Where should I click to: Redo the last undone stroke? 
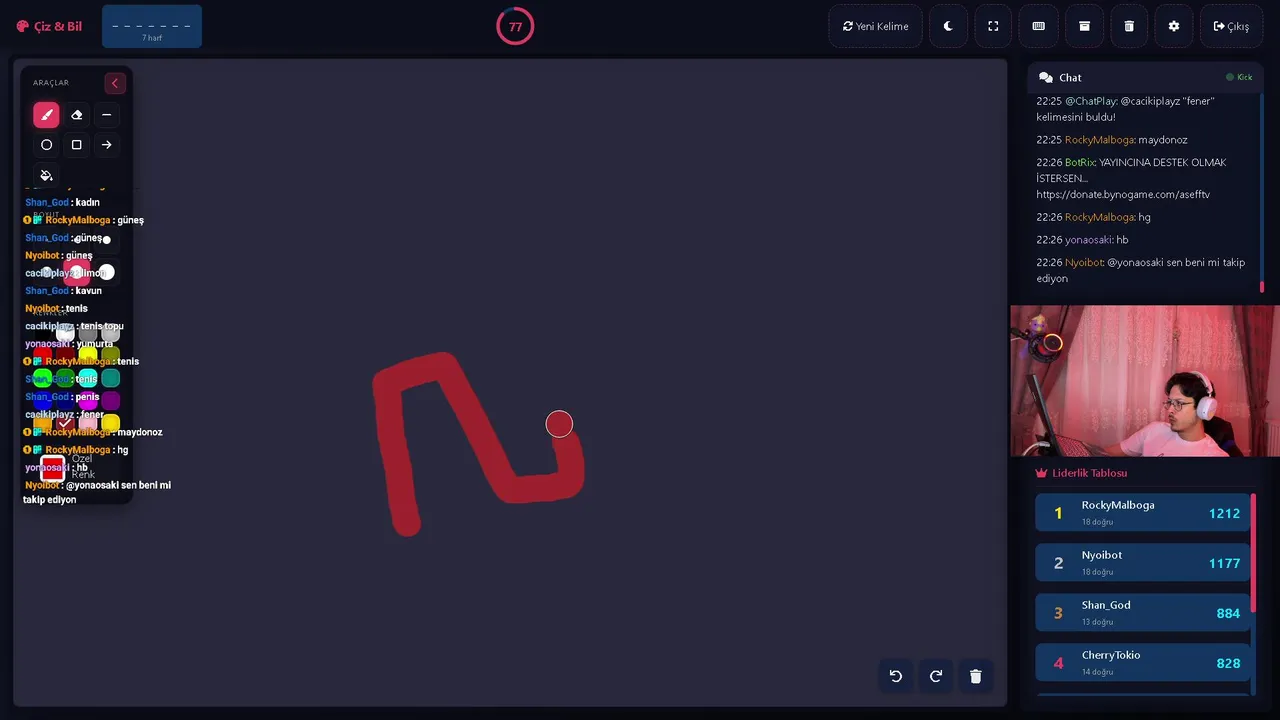pyautogui.click(x=936, y=676)
